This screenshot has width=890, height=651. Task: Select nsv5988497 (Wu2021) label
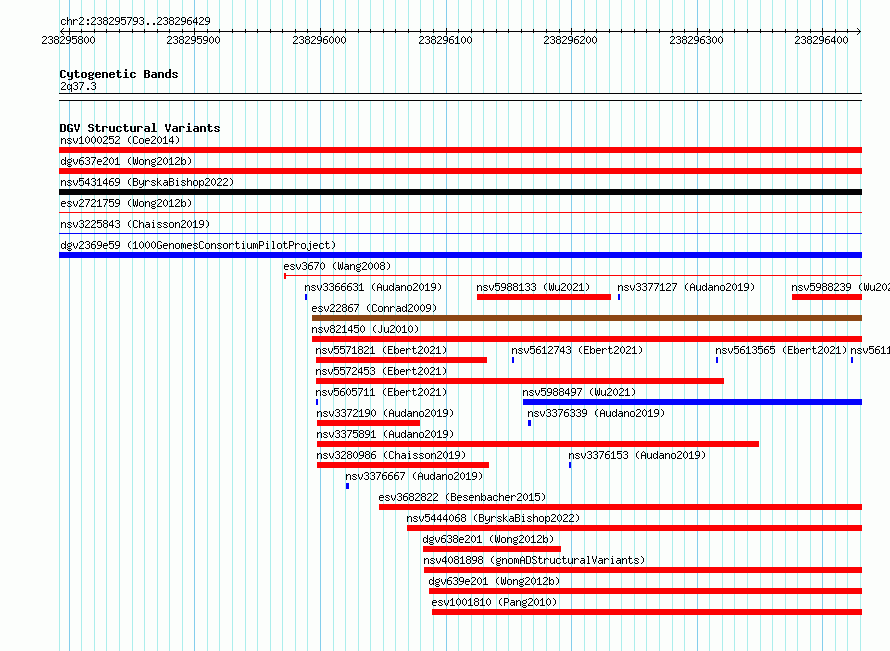coord(579,392)
